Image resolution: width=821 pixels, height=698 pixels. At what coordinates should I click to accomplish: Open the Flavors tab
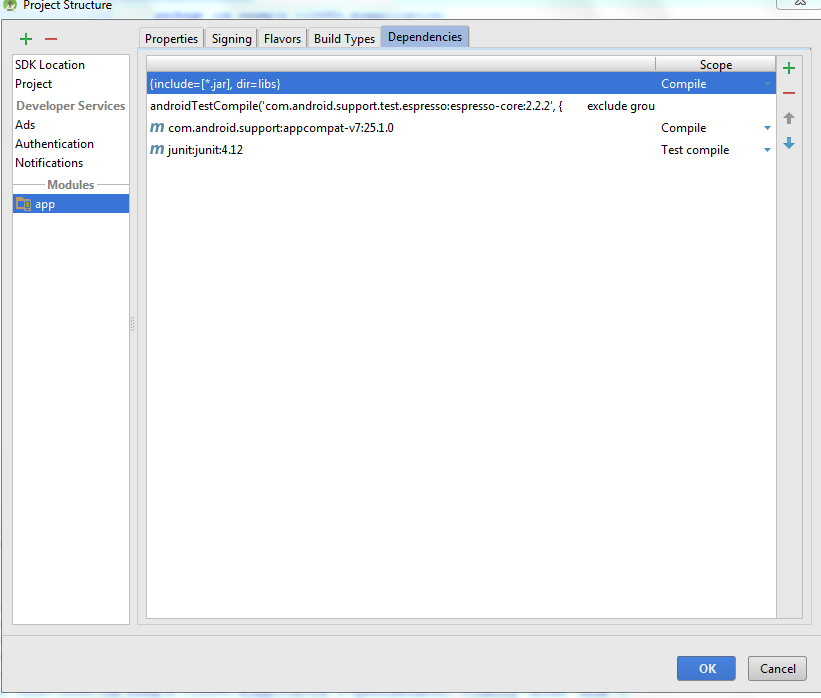(x=282, y=39)
